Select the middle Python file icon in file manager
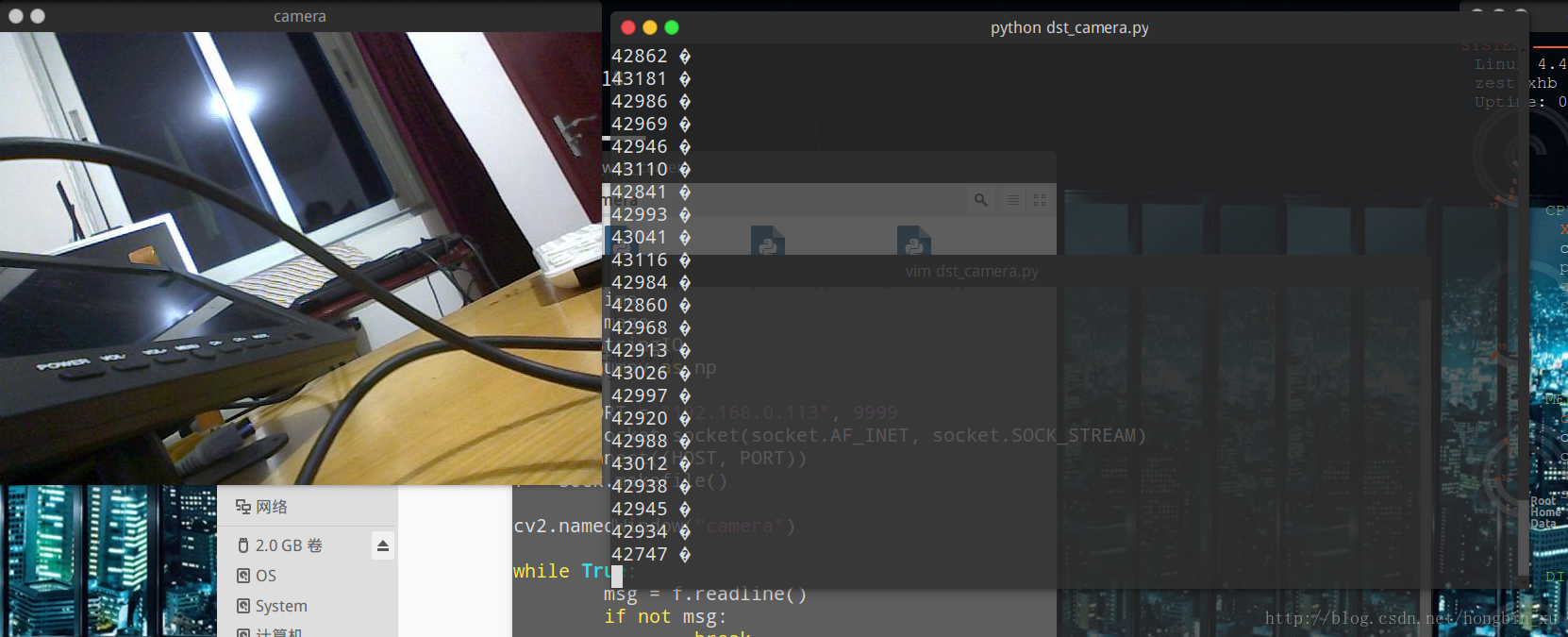1568x637 pixels. 767,243
